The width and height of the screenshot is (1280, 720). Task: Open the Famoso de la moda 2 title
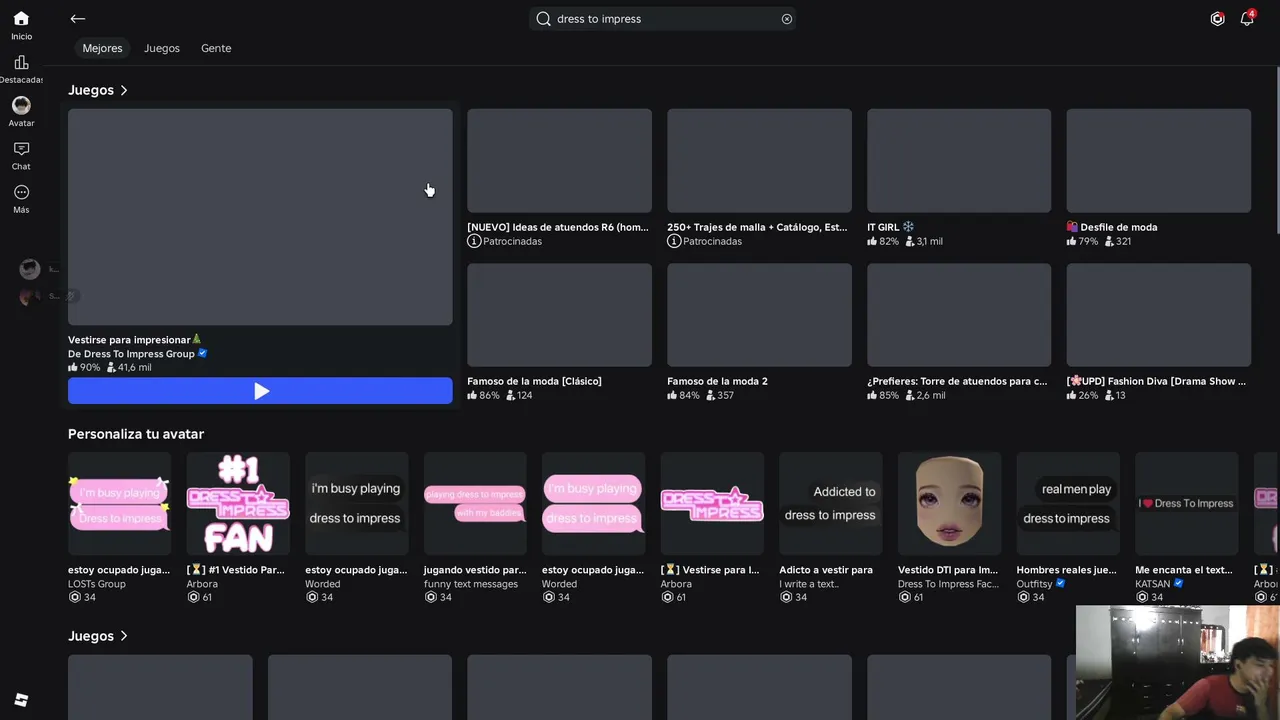point(717,381)
